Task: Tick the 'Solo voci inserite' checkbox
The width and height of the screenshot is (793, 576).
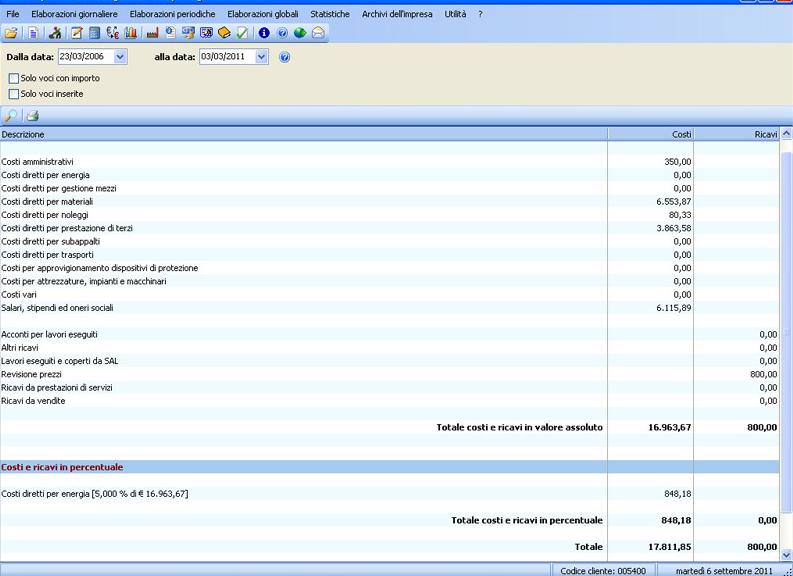Action: tap(14, 94)
